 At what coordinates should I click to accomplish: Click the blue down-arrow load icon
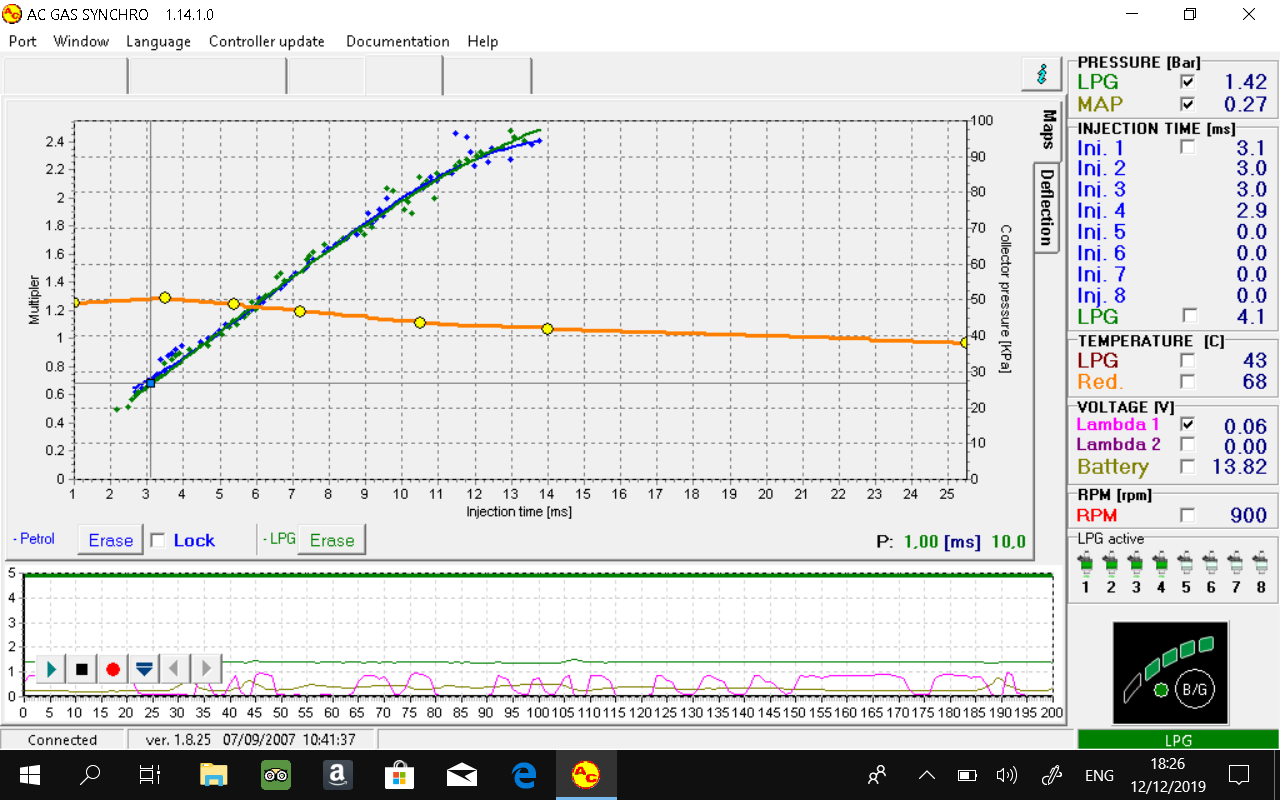[x=144, y=669]
